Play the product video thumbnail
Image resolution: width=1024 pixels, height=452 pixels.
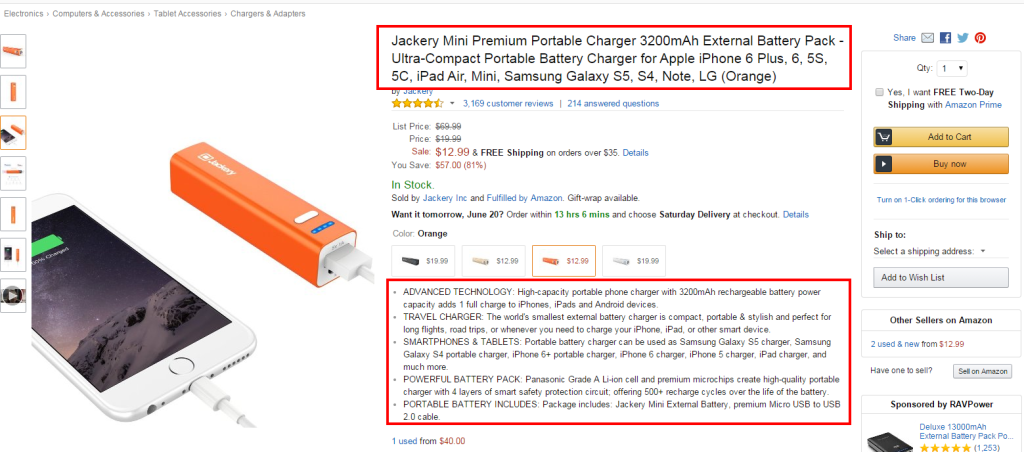click(x=14, y=295)
